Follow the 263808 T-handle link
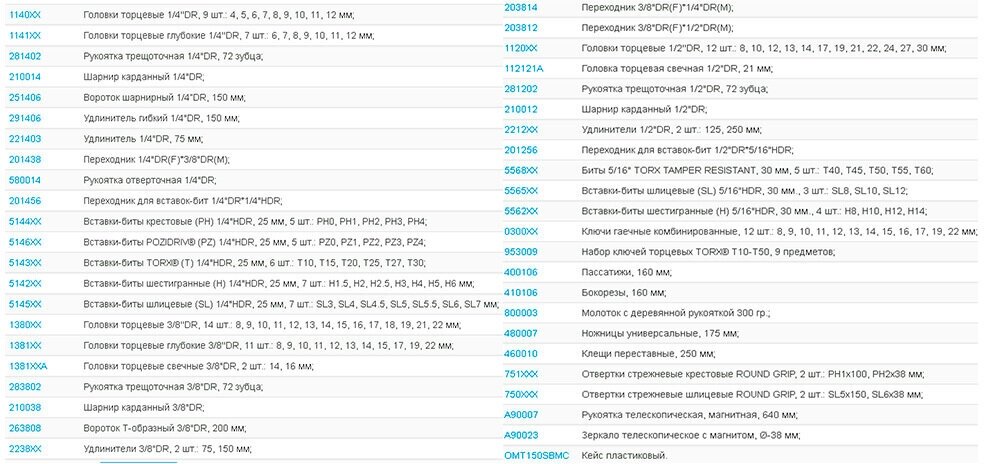 pos(25,428)
